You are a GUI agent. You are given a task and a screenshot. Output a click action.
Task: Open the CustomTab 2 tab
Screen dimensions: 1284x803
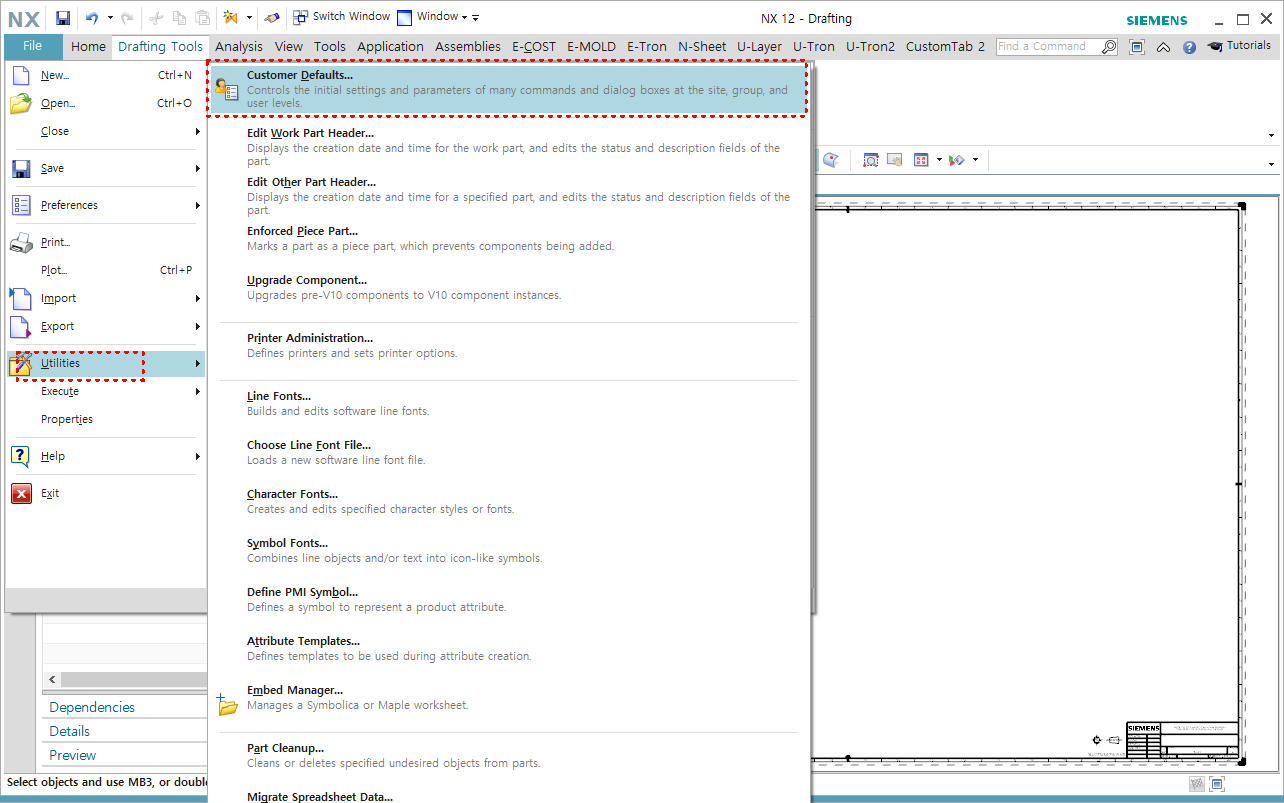(x=945, y=46)
